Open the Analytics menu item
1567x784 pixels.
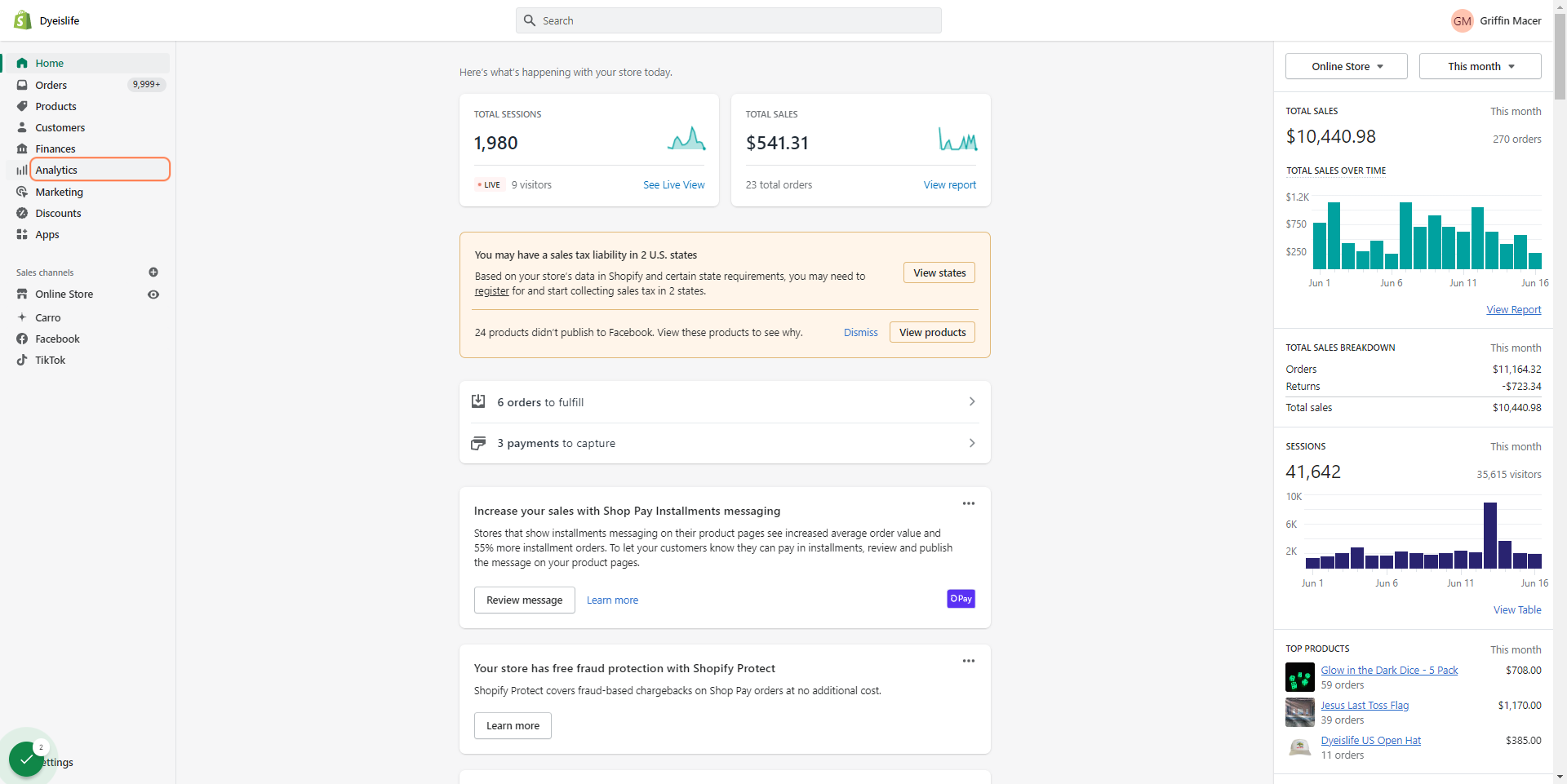(100, 170)
